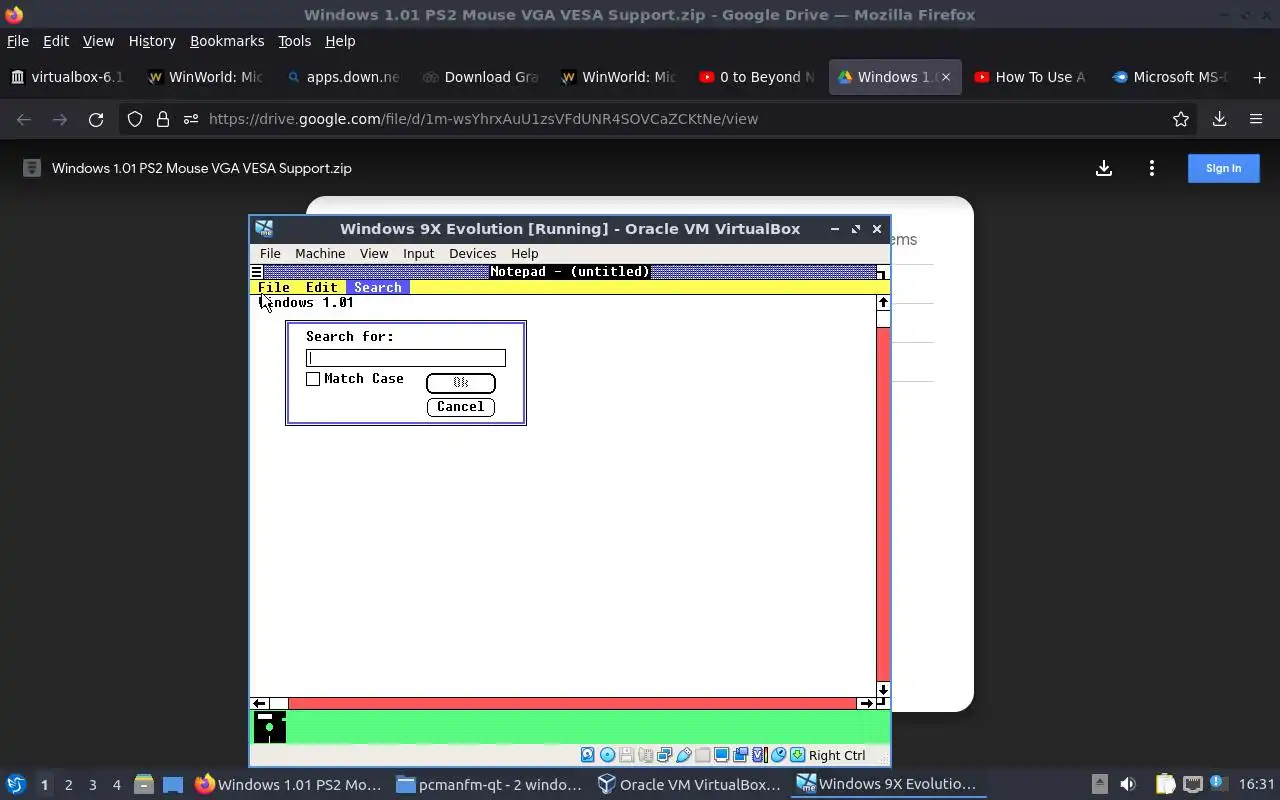Viewport: 1280px width, 800px height.
Task: Enable the Match Case checkbox
Action: pyautogui.click(x=313, y=379)
